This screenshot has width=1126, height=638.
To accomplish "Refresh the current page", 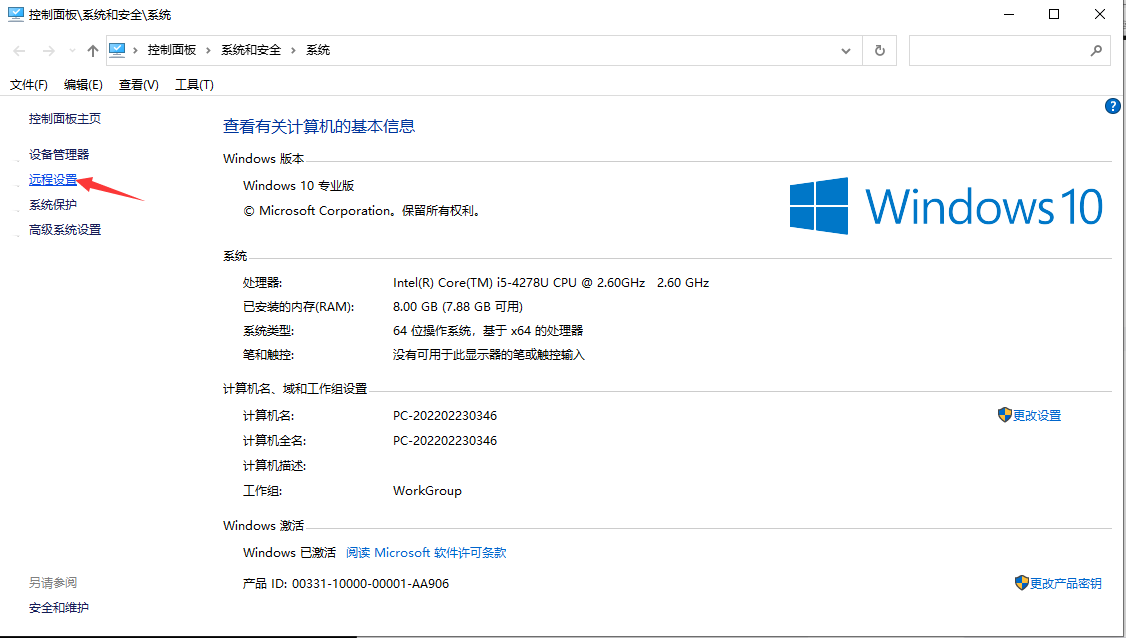I will (880, 50).
